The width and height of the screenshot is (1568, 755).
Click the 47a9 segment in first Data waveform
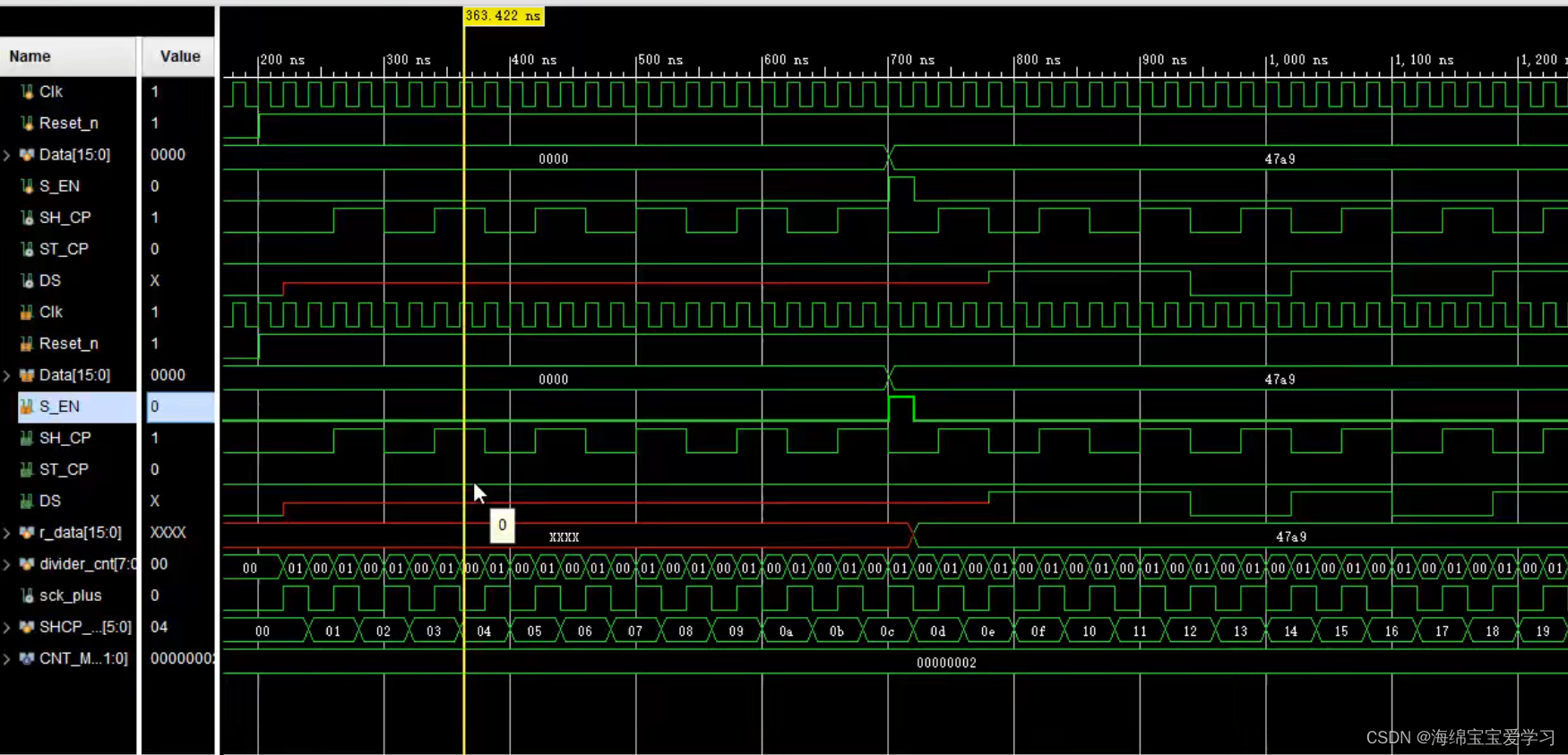coord(1279,159)
